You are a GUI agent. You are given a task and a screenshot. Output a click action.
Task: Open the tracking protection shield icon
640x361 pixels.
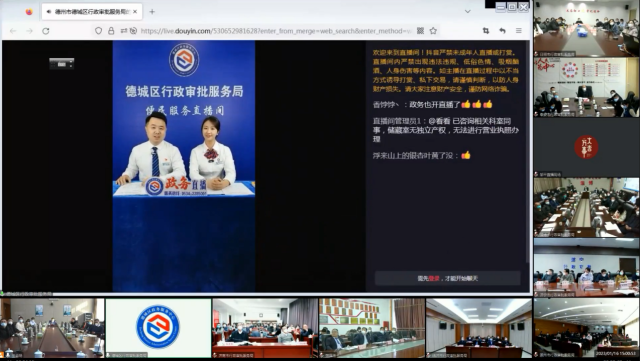(98, 31)
